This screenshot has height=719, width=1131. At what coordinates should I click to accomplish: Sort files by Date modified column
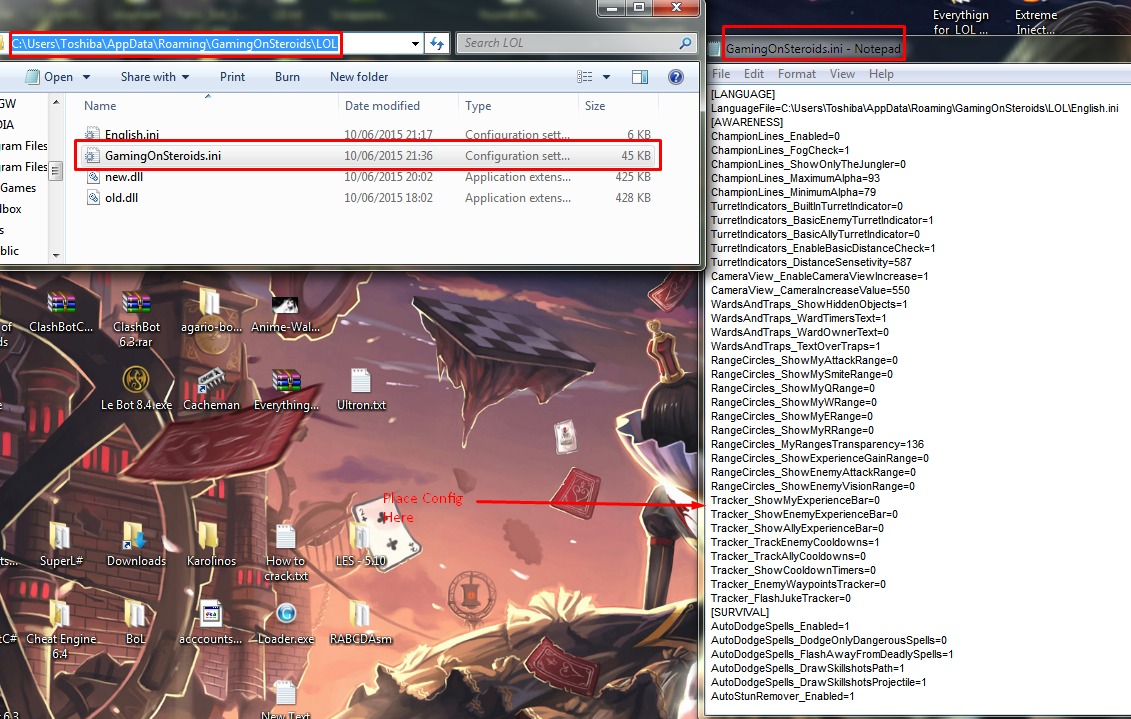coord(382,105)
